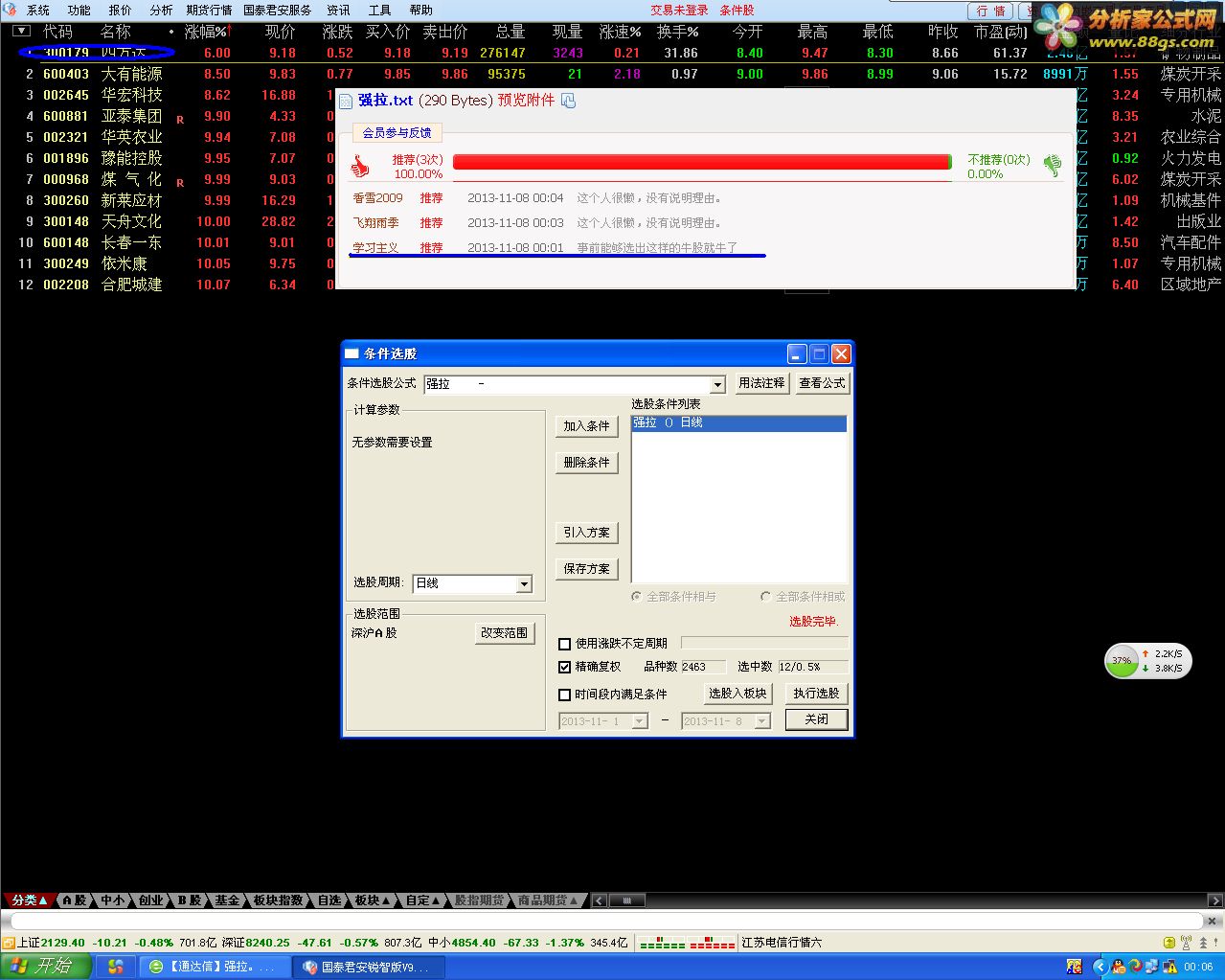Open the start date 2013-11-1 dropdown
This screenshot has height=980, width=1225.
[640, 721]
